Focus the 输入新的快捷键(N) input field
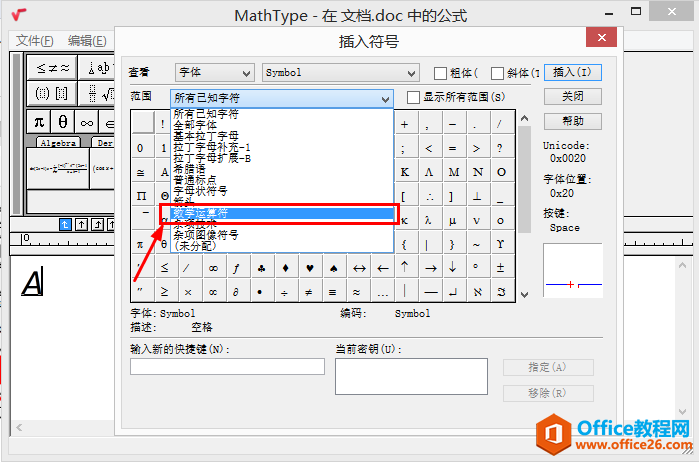The image size is (699, 462). point(227,367)
